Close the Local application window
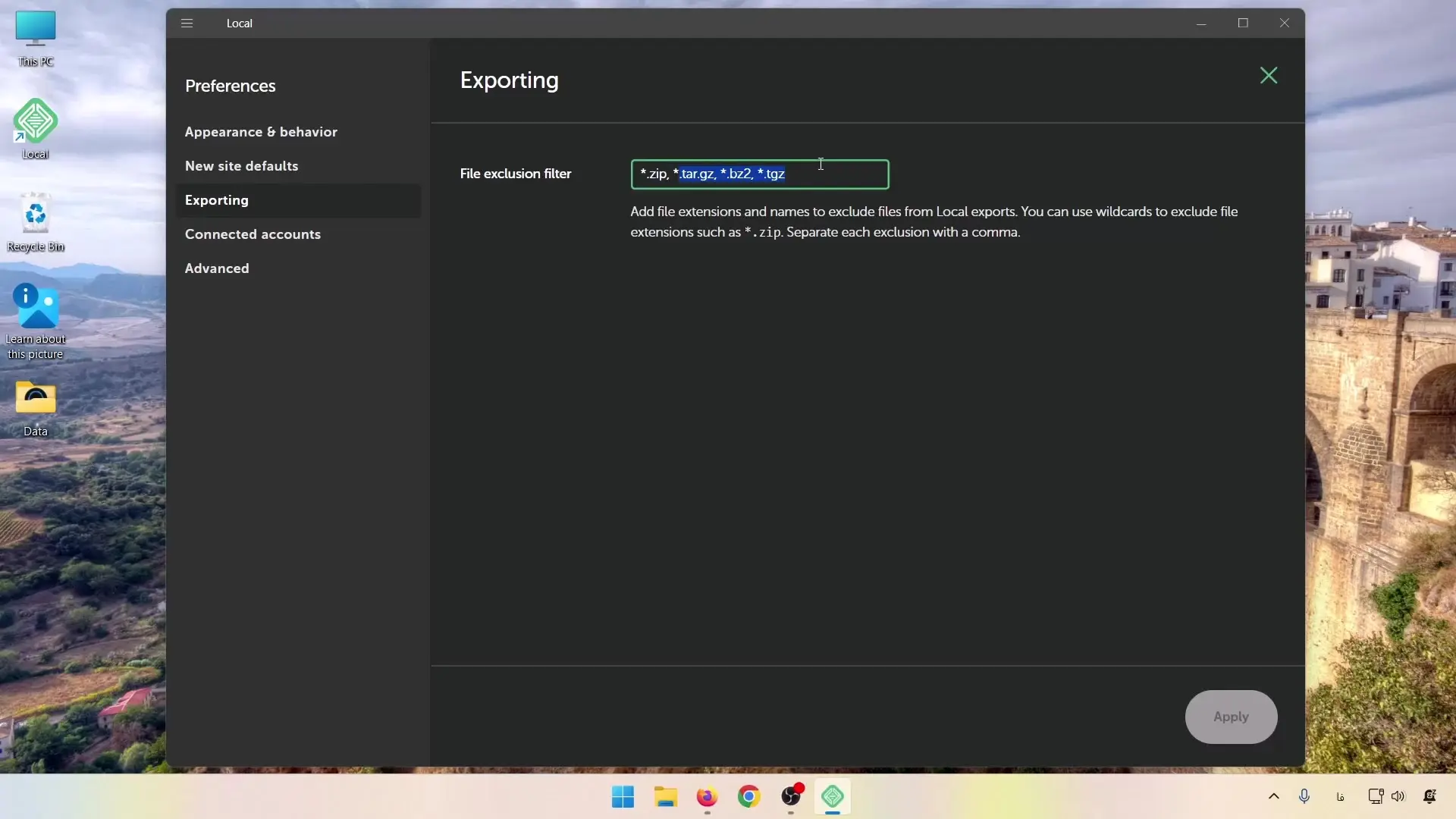Image resolution: width=1456 pixels, height=819 pixels. pos(1285,24)
